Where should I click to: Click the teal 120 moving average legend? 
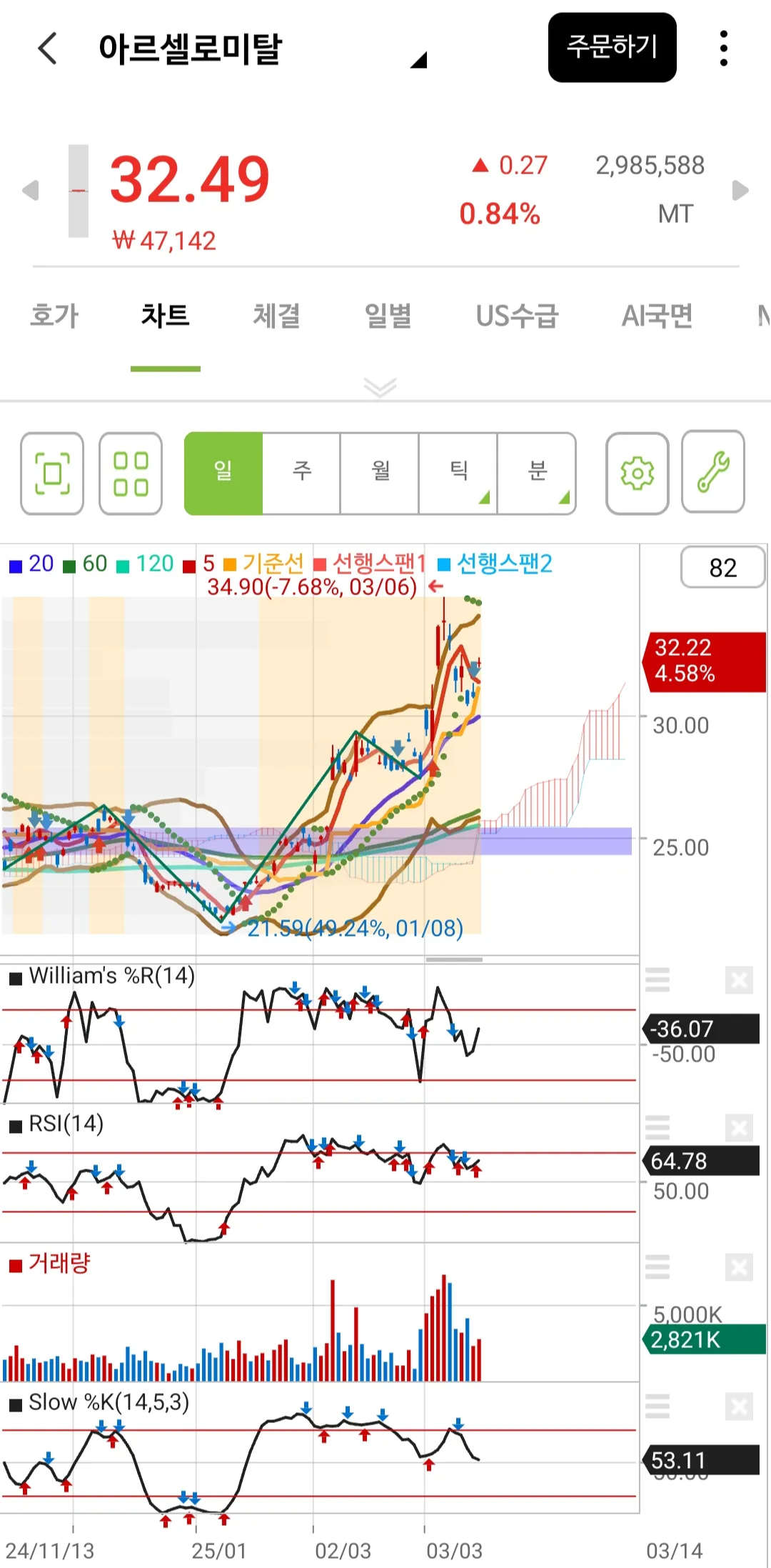tap(146, 564)
